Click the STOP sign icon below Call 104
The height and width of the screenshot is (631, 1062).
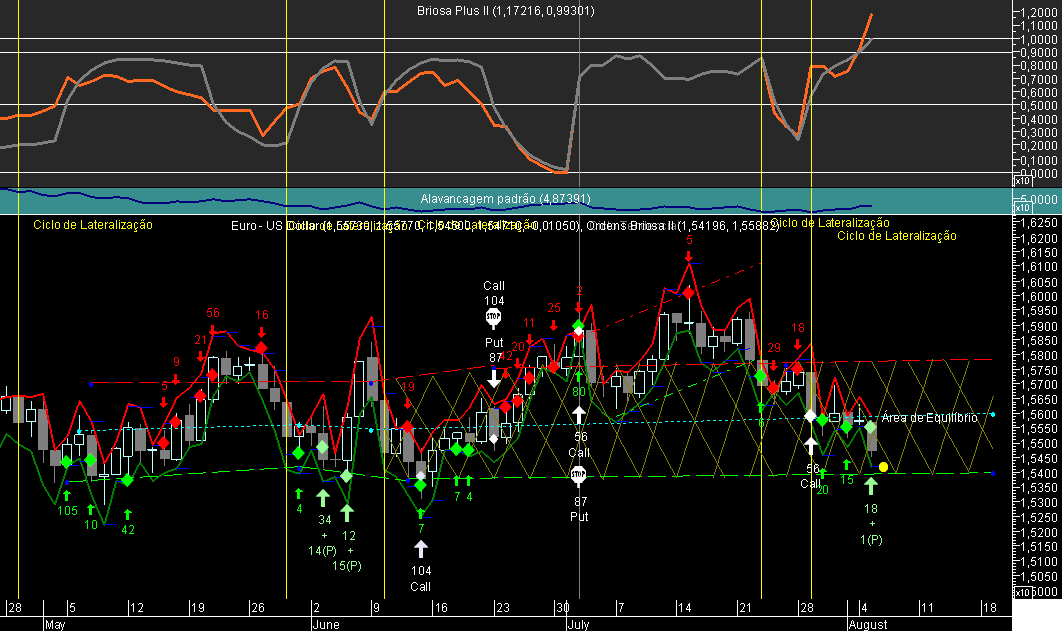(x=493, y=317)
